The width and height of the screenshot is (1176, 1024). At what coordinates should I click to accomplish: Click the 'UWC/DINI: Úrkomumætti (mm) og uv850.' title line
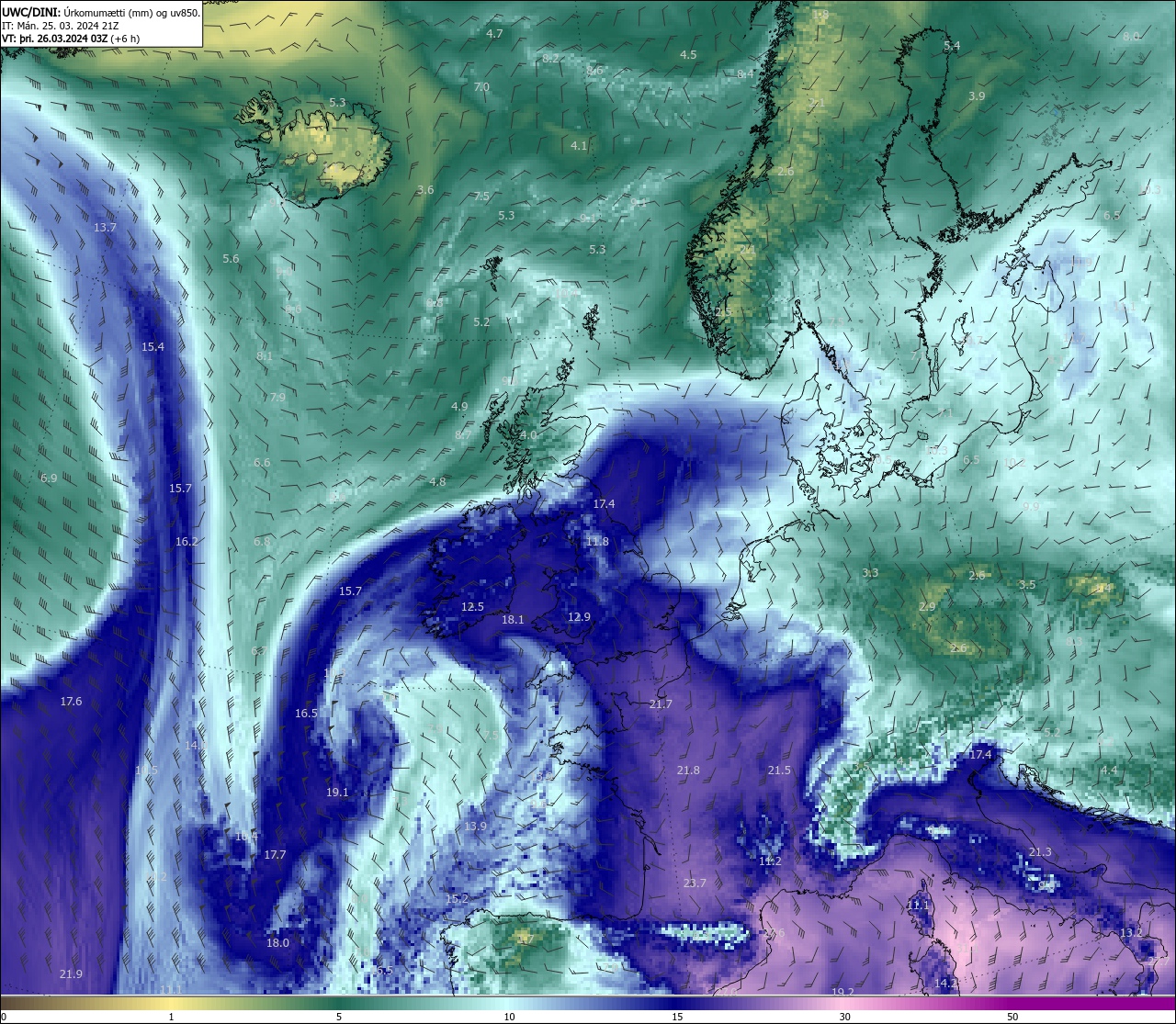[x=99, y=13]
